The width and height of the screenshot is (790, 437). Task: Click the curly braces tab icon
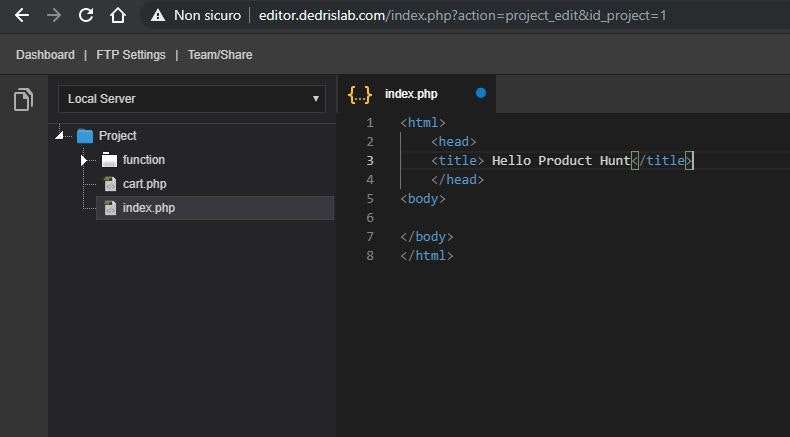(x=360, y=94)
